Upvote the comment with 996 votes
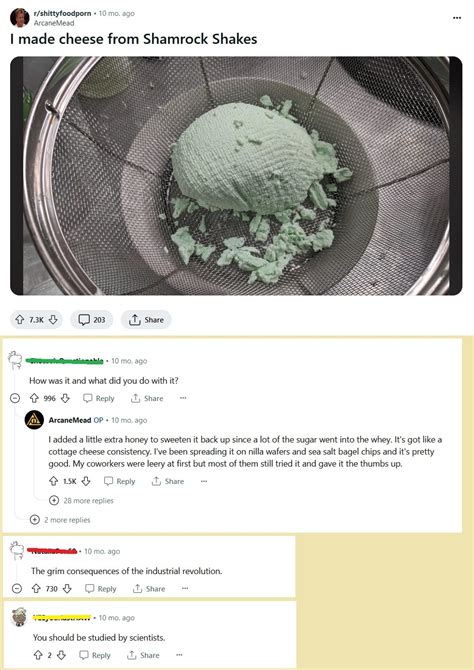 [34, 398]
